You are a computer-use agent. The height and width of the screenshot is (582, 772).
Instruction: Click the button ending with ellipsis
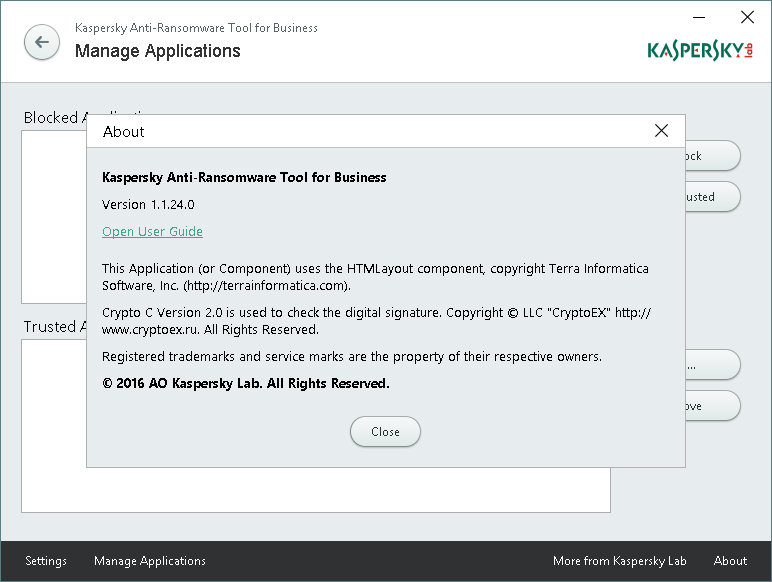pyautogui.click(x=712, y=365)
